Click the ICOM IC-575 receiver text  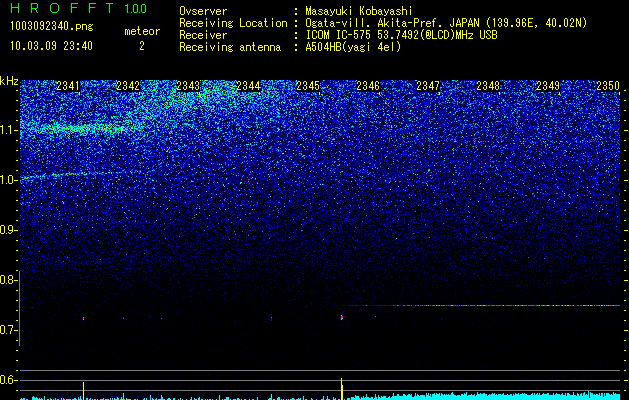(x=401, y=35)
